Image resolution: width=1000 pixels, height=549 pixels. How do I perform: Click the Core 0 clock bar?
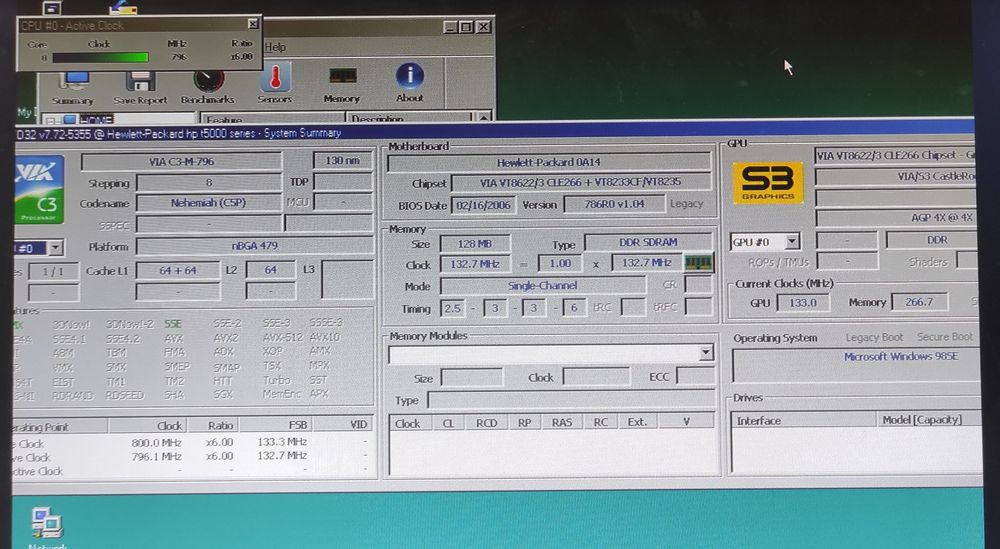point(100,57)
